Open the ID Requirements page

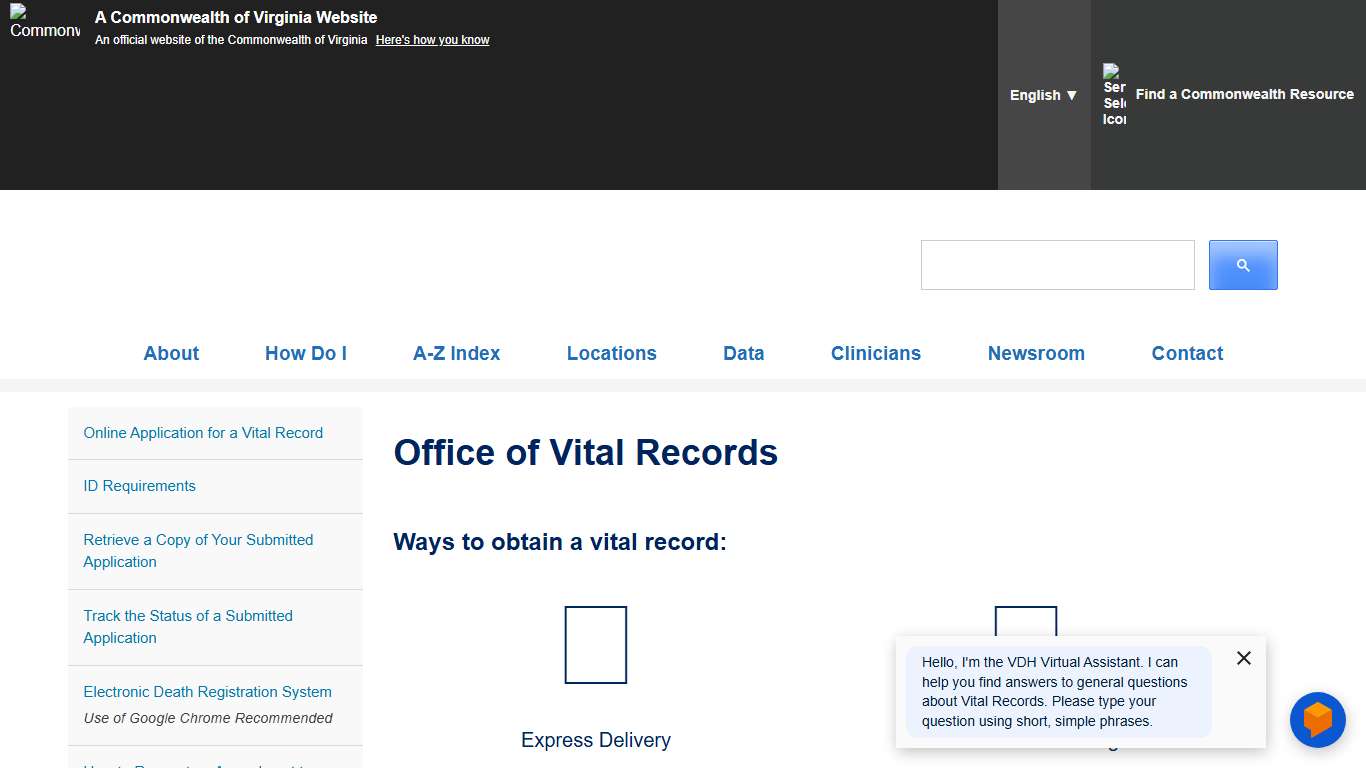pos(139,485)
